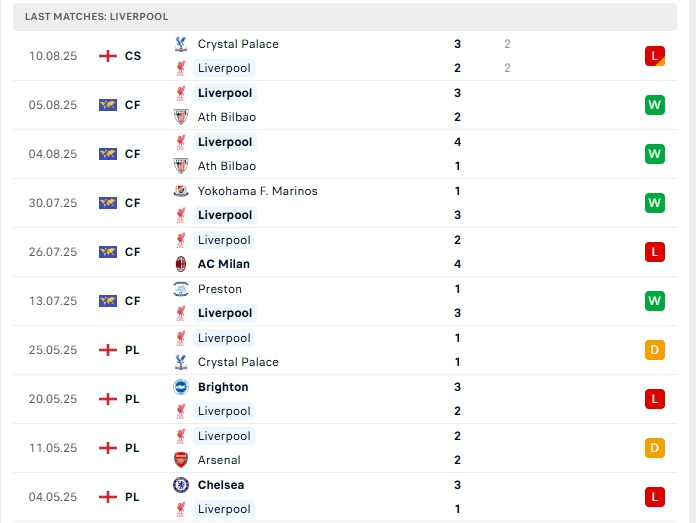Open the Yokohama F. Marinos team link

tap(257, 191)
